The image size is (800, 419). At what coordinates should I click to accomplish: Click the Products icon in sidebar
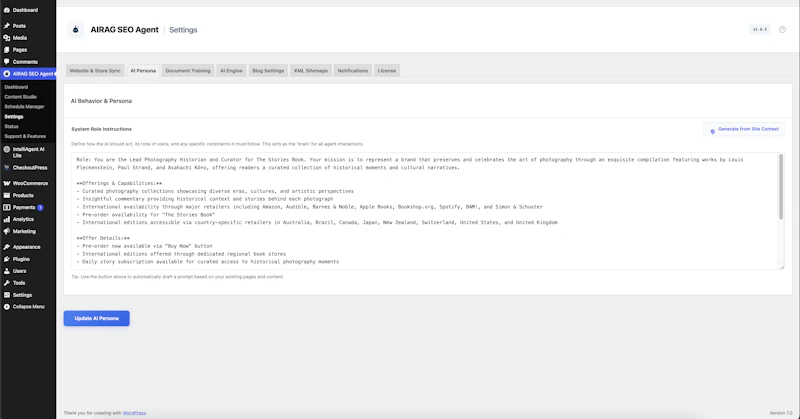7,195
